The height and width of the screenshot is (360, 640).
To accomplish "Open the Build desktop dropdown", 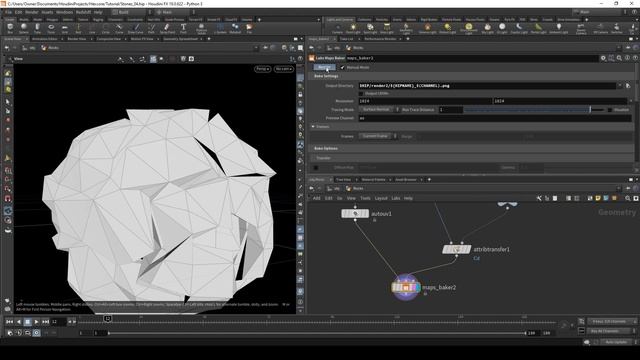I will pyautogui.click(x=130, y=12).
